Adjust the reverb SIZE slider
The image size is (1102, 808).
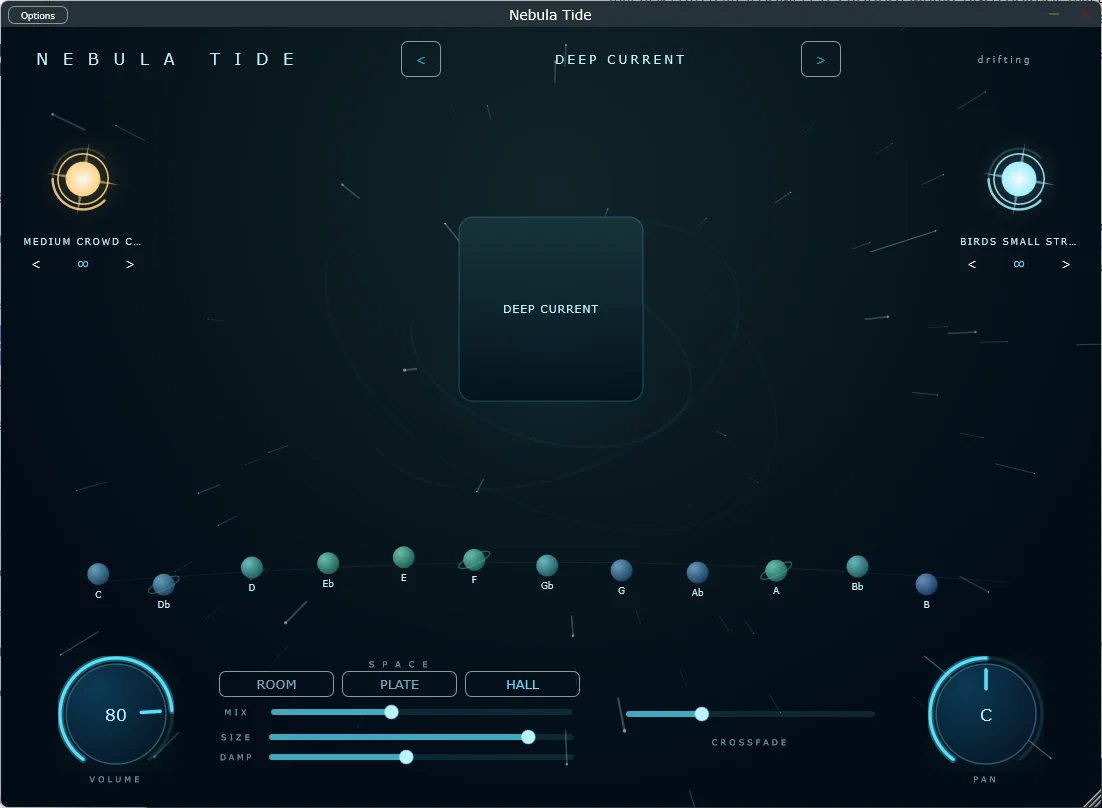point(421,737)
